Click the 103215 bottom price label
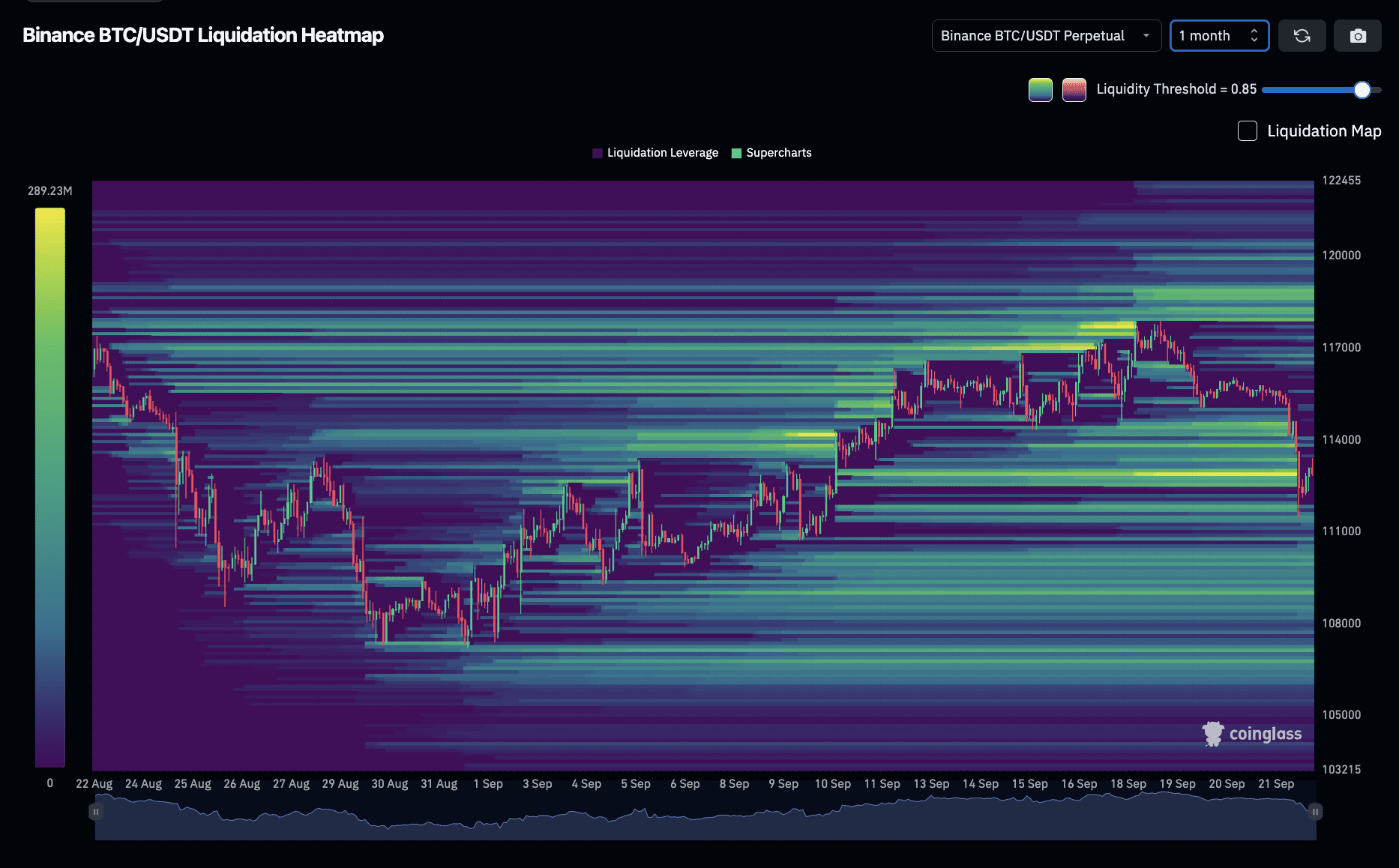 coord(1341,770)
